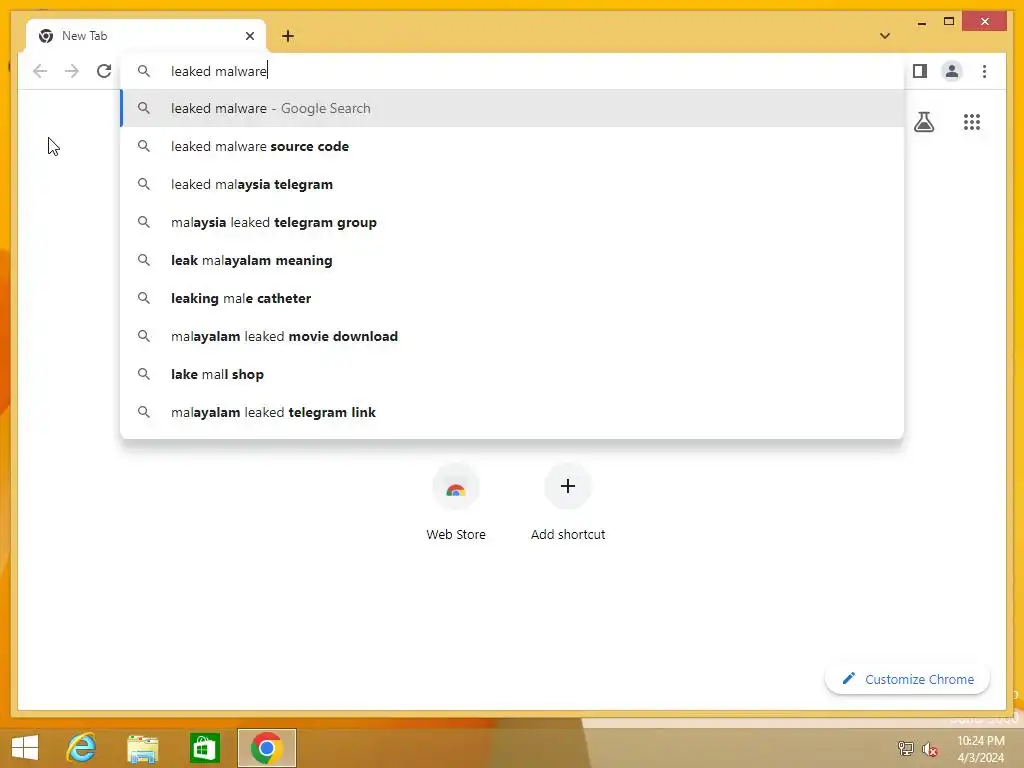Click search magnifier in address bar
The height and width of the screenshot is (768, 1024).
coord(144,71)
